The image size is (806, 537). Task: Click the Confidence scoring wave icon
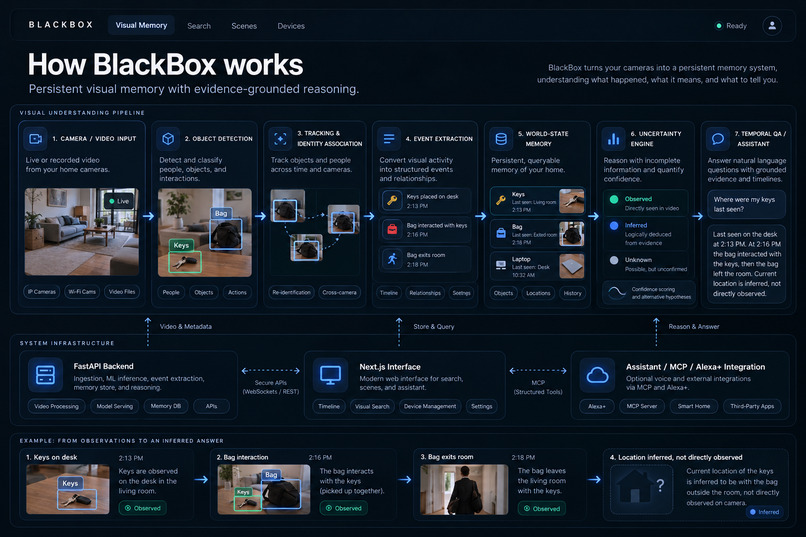(617, 292)
